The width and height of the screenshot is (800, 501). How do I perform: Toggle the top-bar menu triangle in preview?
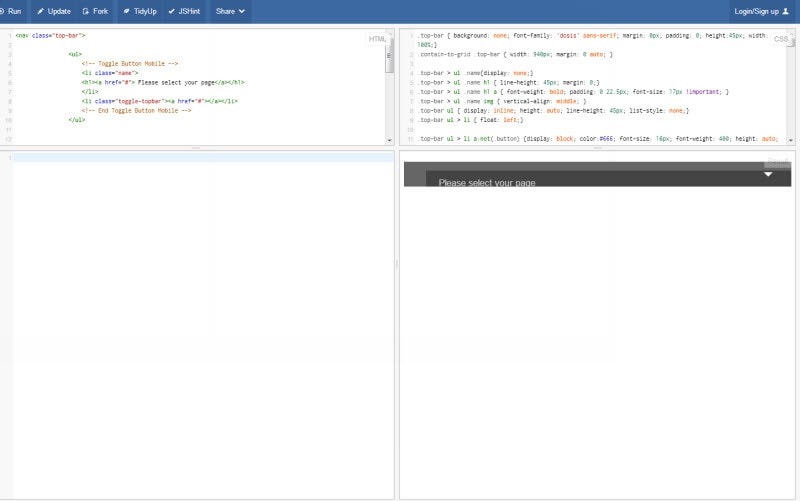(x=768, y=174)
